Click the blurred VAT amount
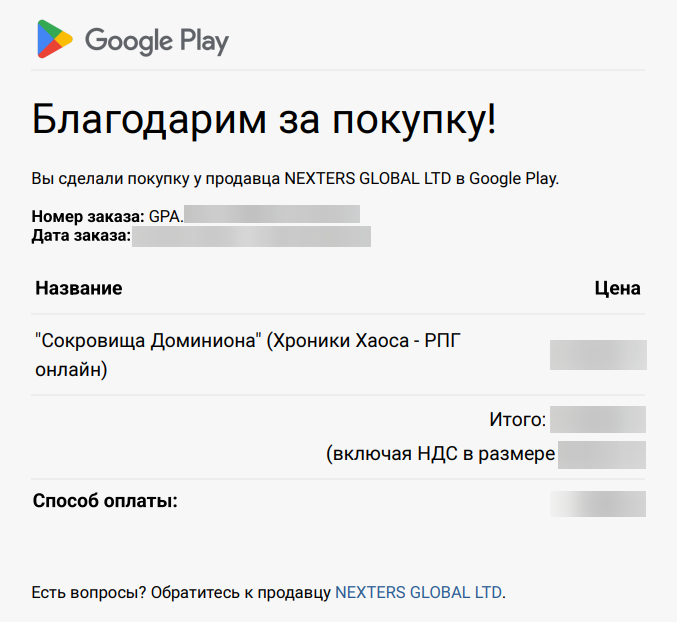Viewport: 677px width, 622px height. [602, 454]
